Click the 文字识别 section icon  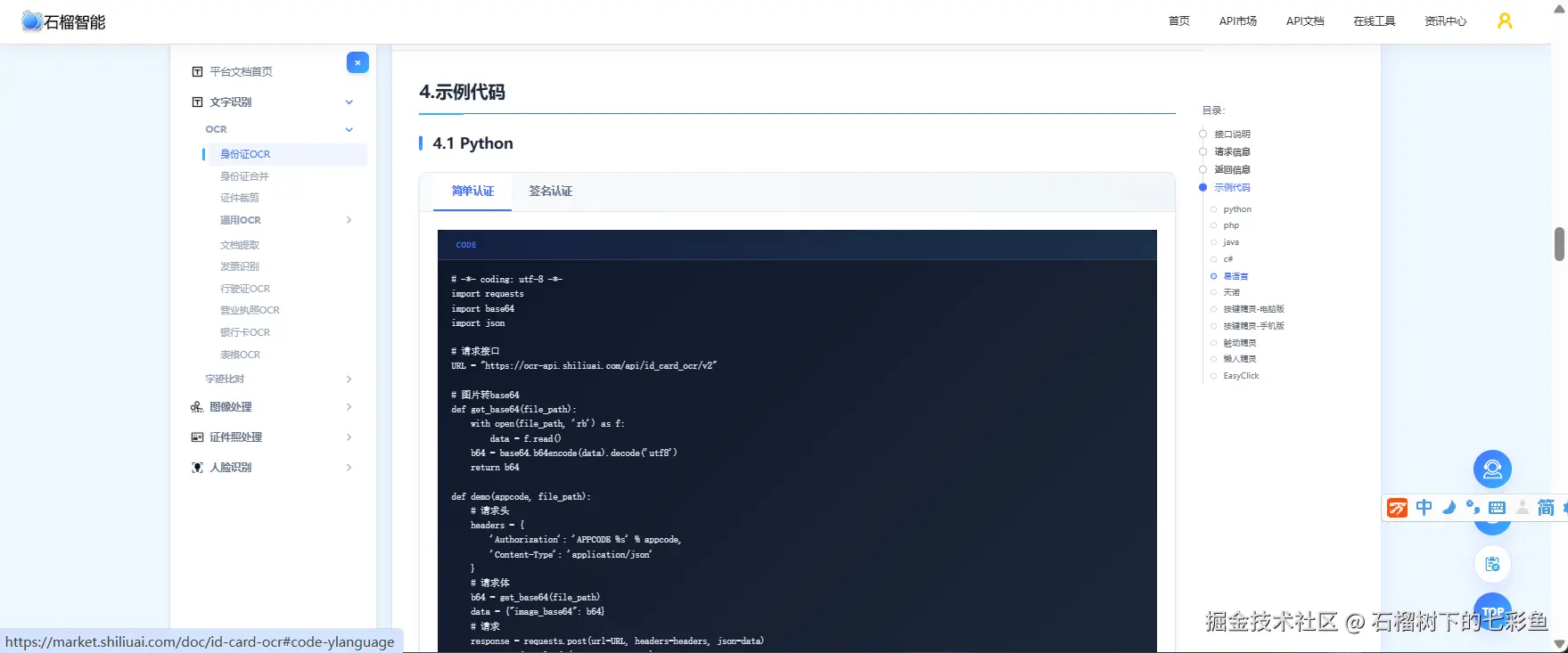click(x=197, y=102)
